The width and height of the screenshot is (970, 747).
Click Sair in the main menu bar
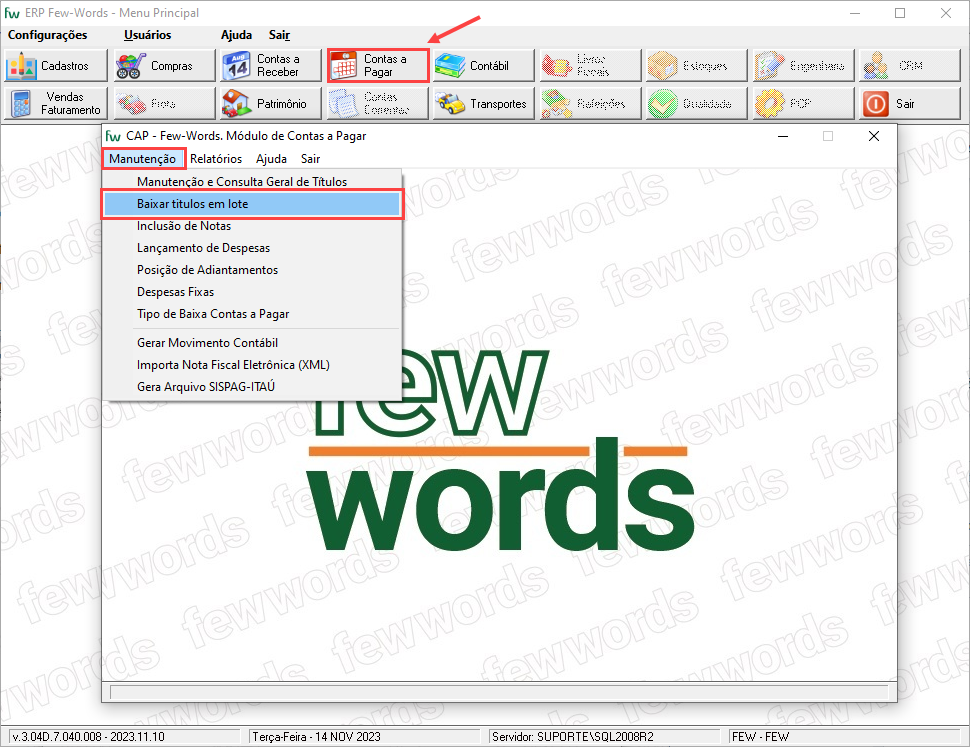coord(280,35)
